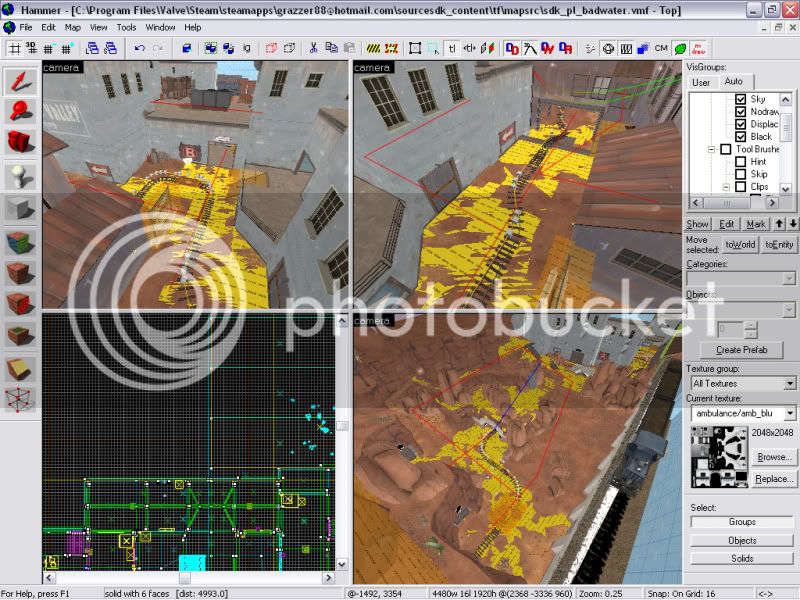
Task: Select the Camera tool
Action: coord(20,142)
